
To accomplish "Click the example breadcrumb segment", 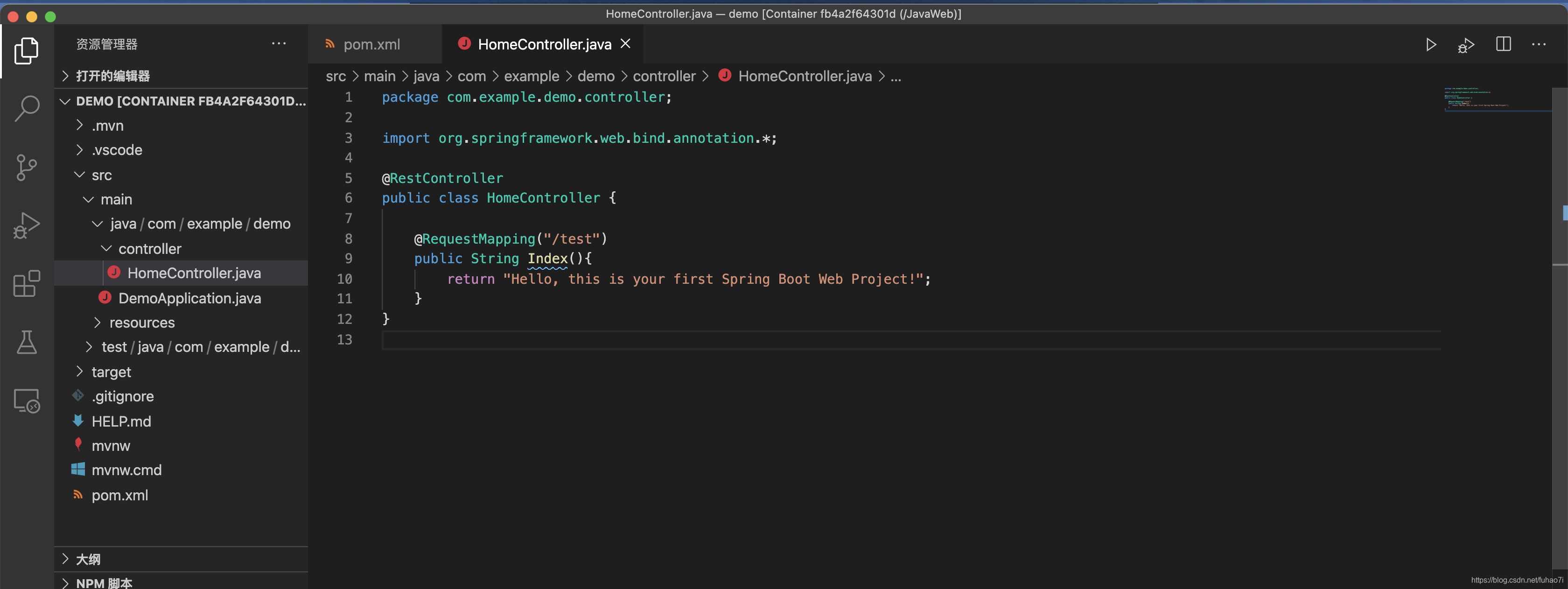I will click(x=532, y=76).
